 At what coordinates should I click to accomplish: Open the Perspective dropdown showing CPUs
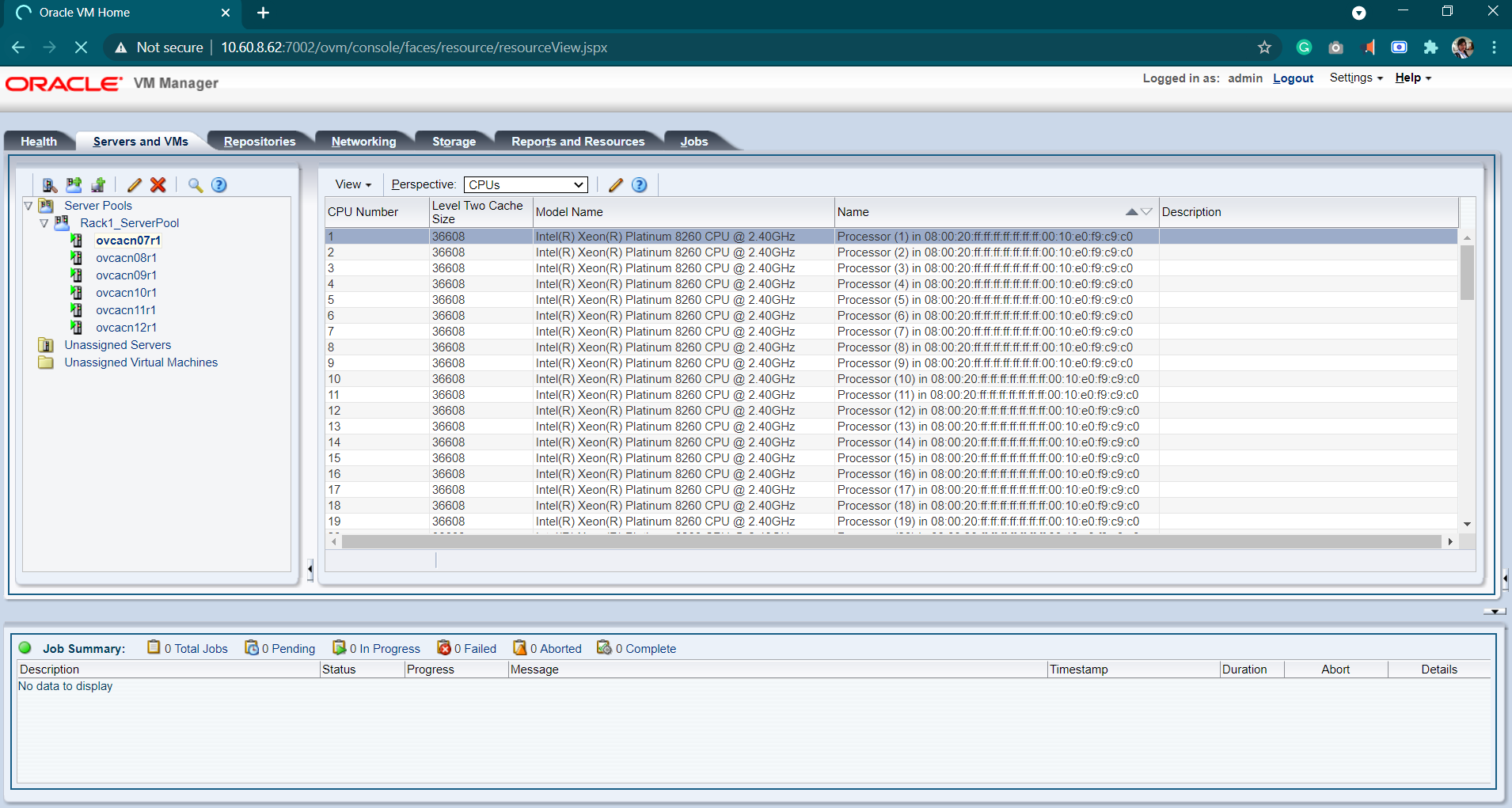click(526, 185)
